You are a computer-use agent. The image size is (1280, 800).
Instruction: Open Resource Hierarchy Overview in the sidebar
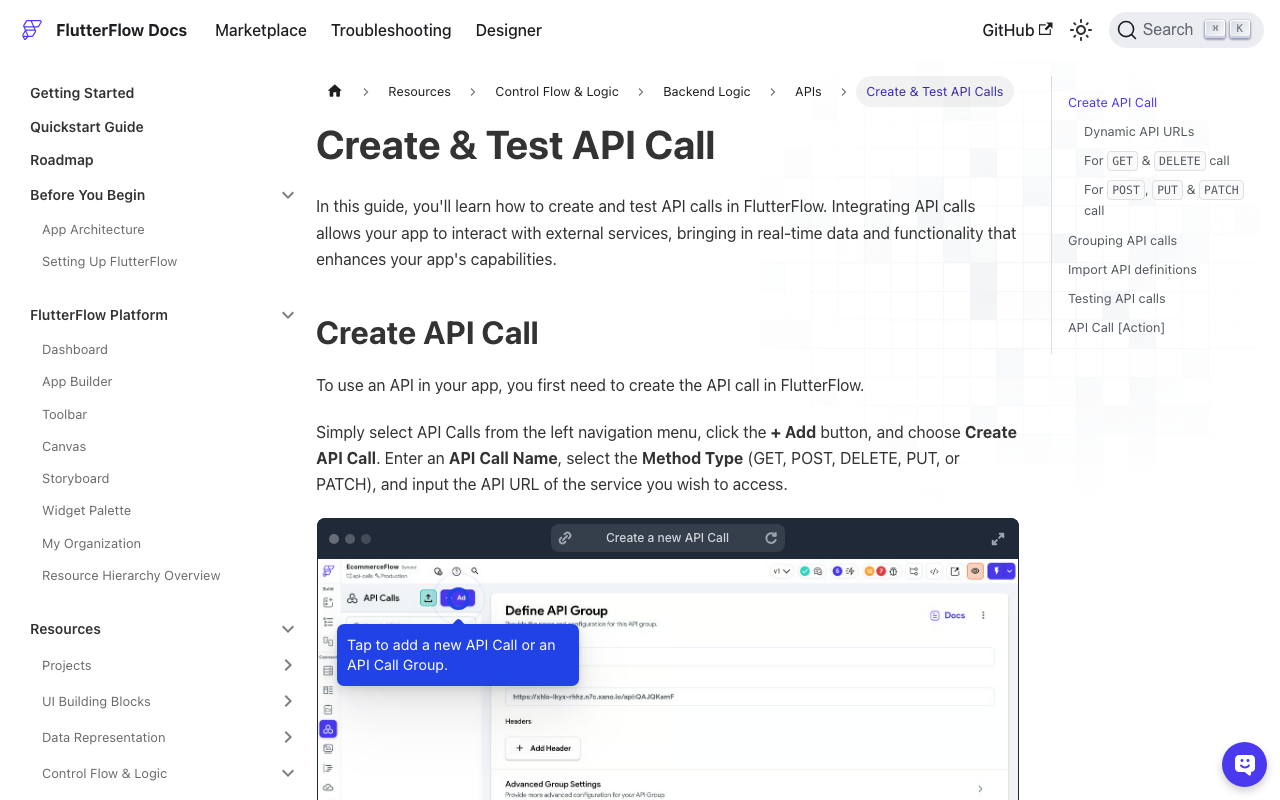(131, 575)
